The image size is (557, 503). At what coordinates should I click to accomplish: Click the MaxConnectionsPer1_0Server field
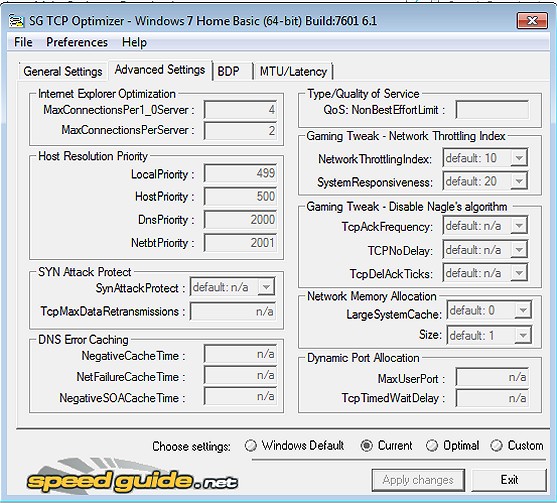[240, 110]
